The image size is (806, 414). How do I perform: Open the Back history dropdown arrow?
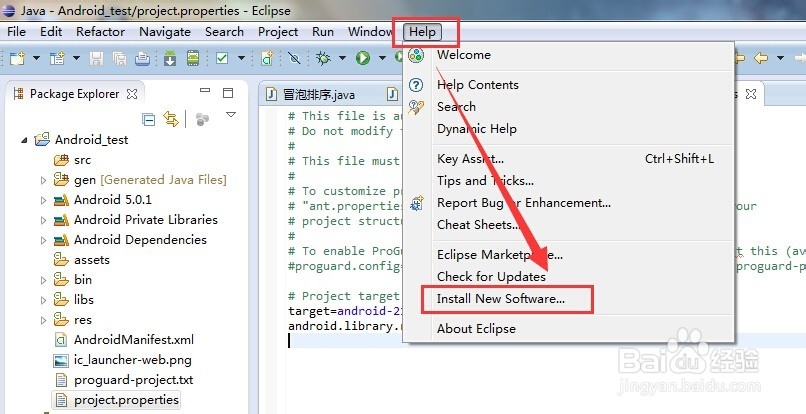(780, 58)
